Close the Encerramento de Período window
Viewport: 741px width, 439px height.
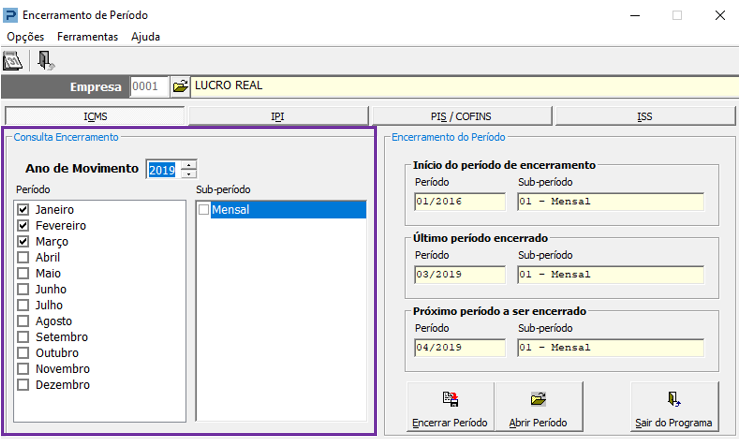(720, 16)
